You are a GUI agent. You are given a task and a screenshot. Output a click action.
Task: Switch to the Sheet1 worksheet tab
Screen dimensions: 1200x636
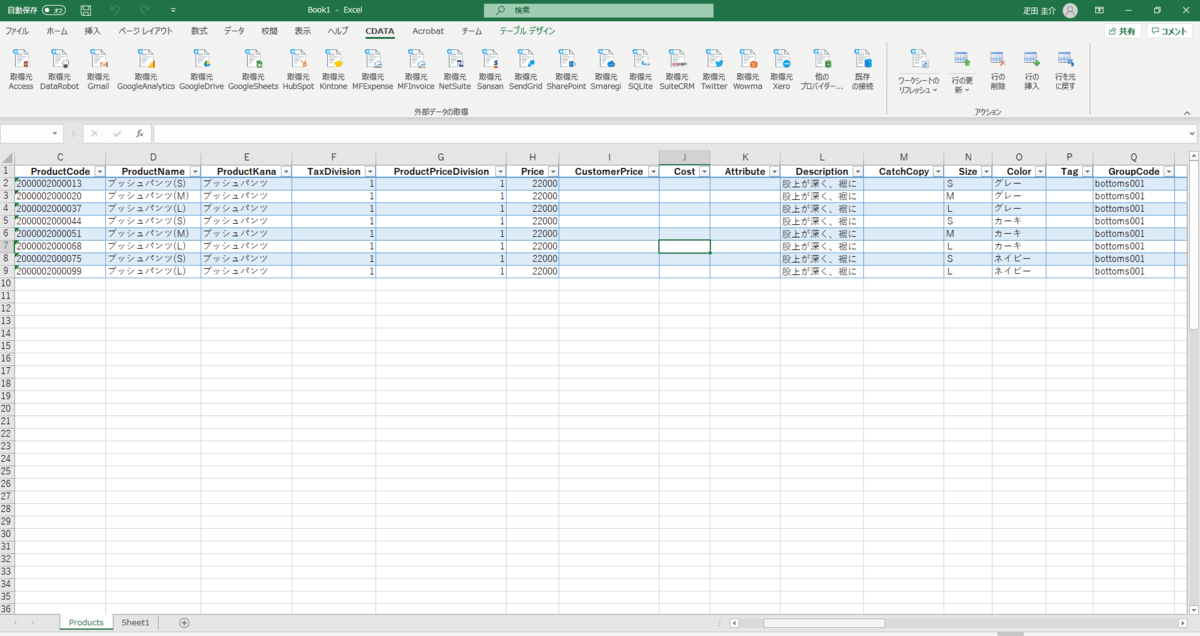[135, 622]
